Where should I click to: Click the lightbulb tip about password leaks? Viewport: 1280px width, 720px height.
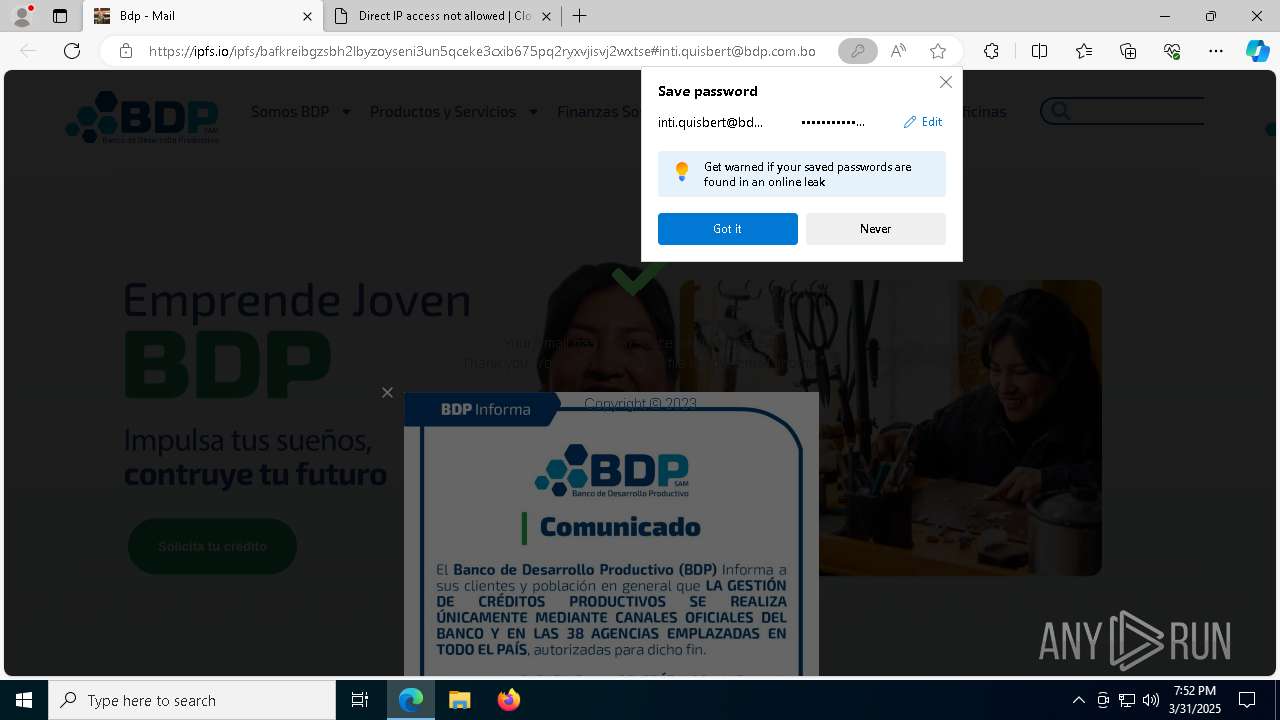802,174
